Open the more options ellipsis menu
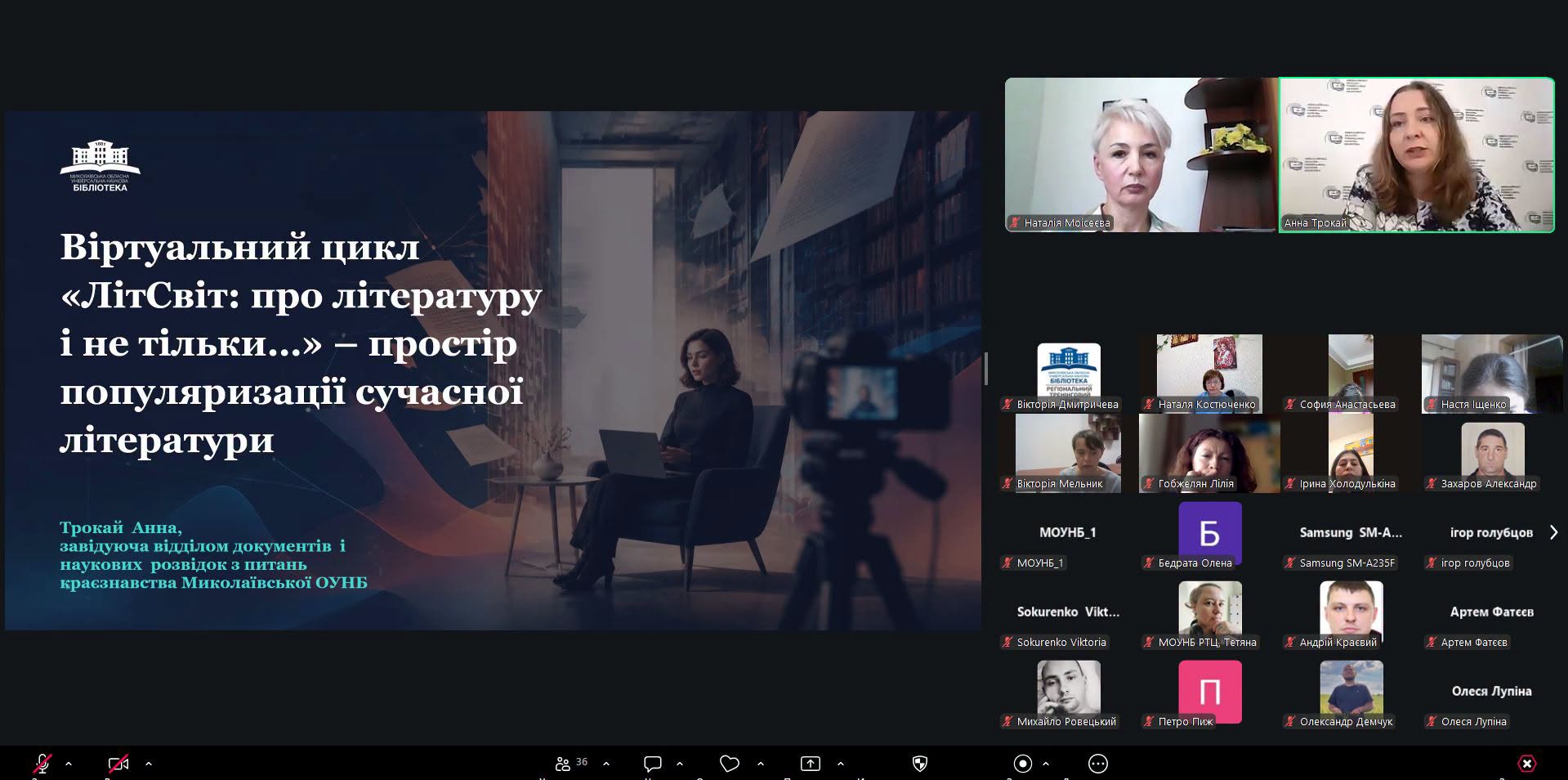 (1098, 764)
